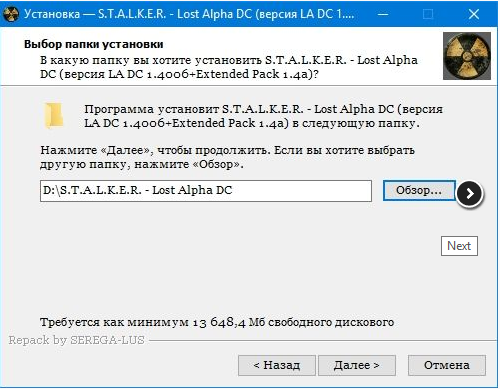Click the radiation icon in title bar
The height and width of the screenshot is (389, 500).
pyautogui.click(x=11, y=14)
